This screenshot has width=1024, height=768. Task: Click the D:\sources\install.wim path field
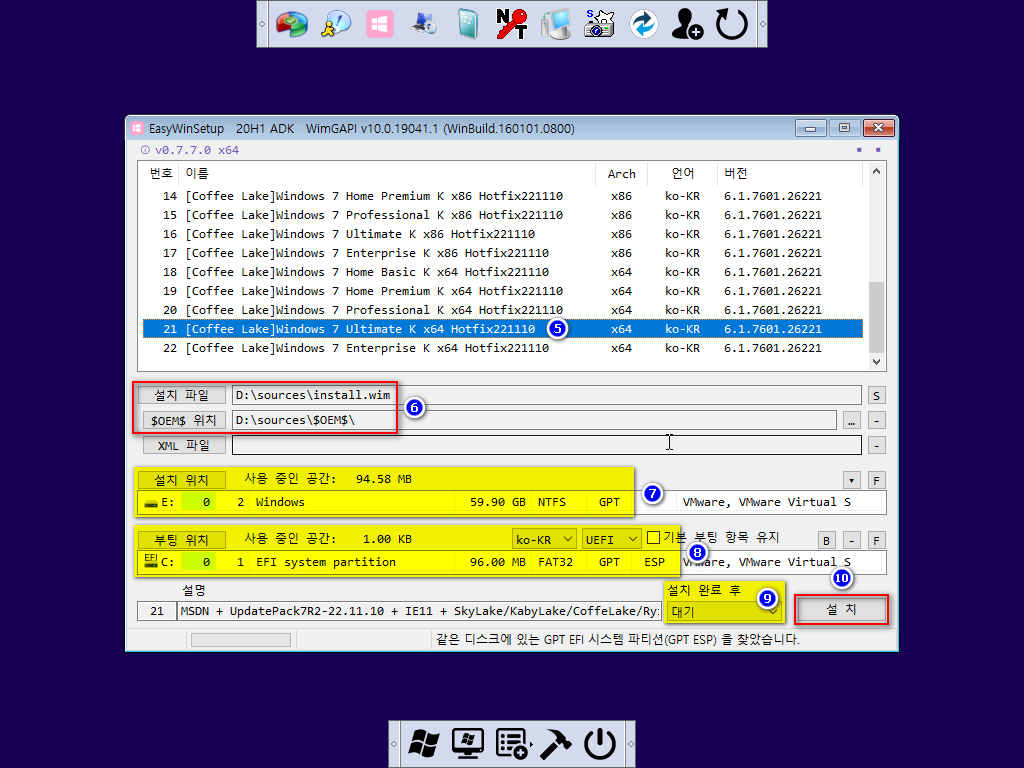point(547,394)
